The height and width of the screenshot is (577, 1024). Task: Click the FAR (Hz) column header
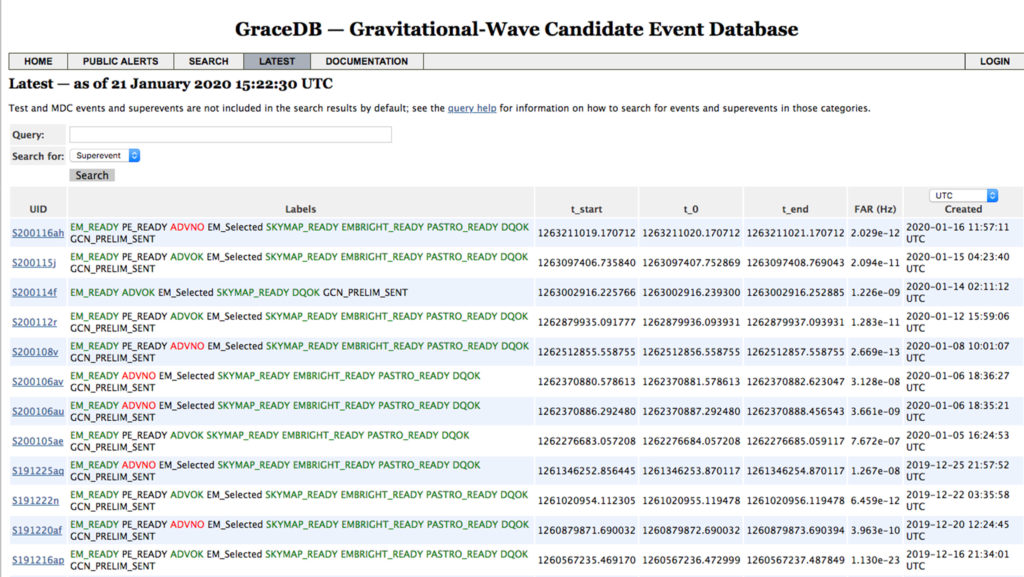(875, 209)
